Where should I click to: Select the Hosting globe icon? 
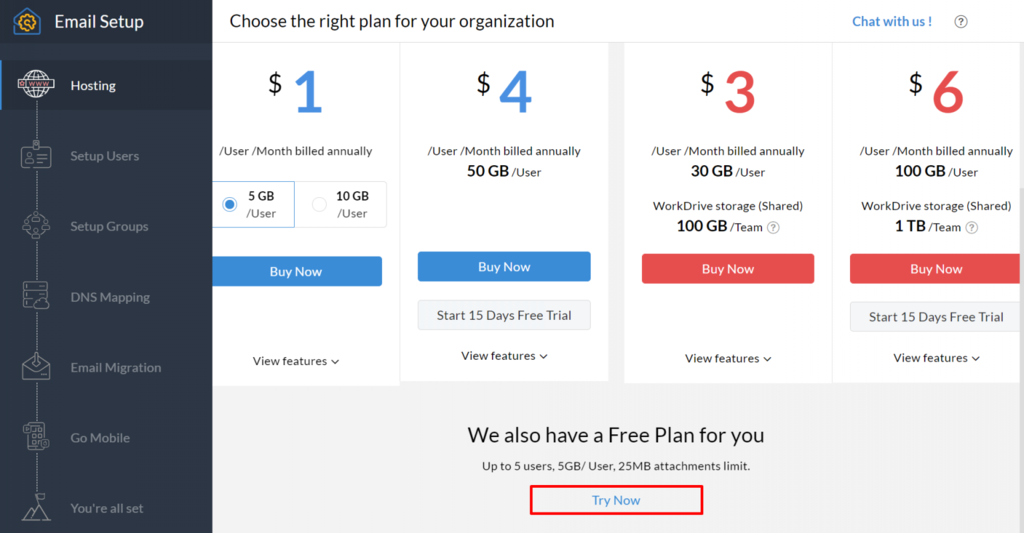click(x=37, y=86)
